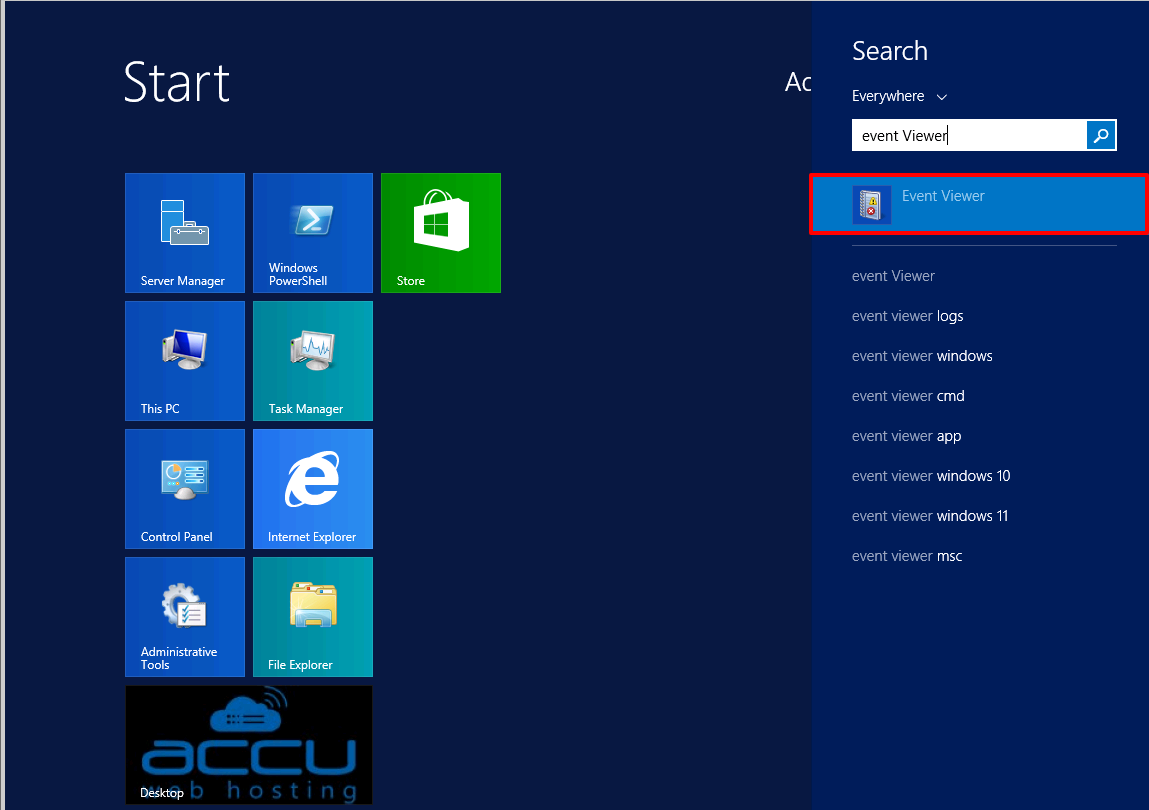The width and height of the screenshot is (1149, 810).
Task: Select suggestion "event viewer windows 11"
Action: (x=930, y=516)
